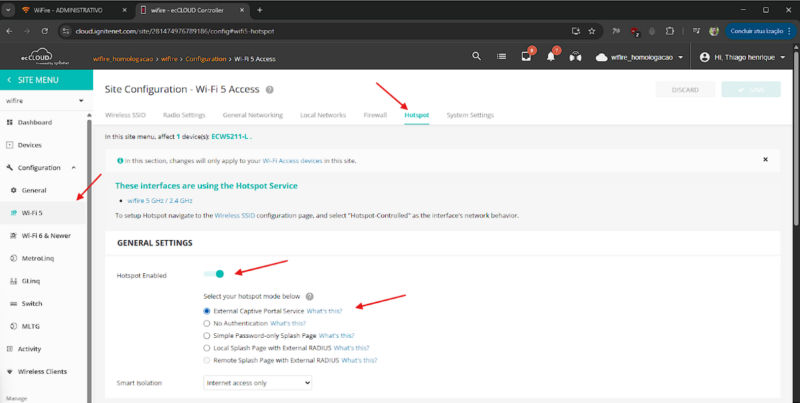
Task: Close the WiFire - ADMINISTRATIVO tab
Action: click(125, 10)
